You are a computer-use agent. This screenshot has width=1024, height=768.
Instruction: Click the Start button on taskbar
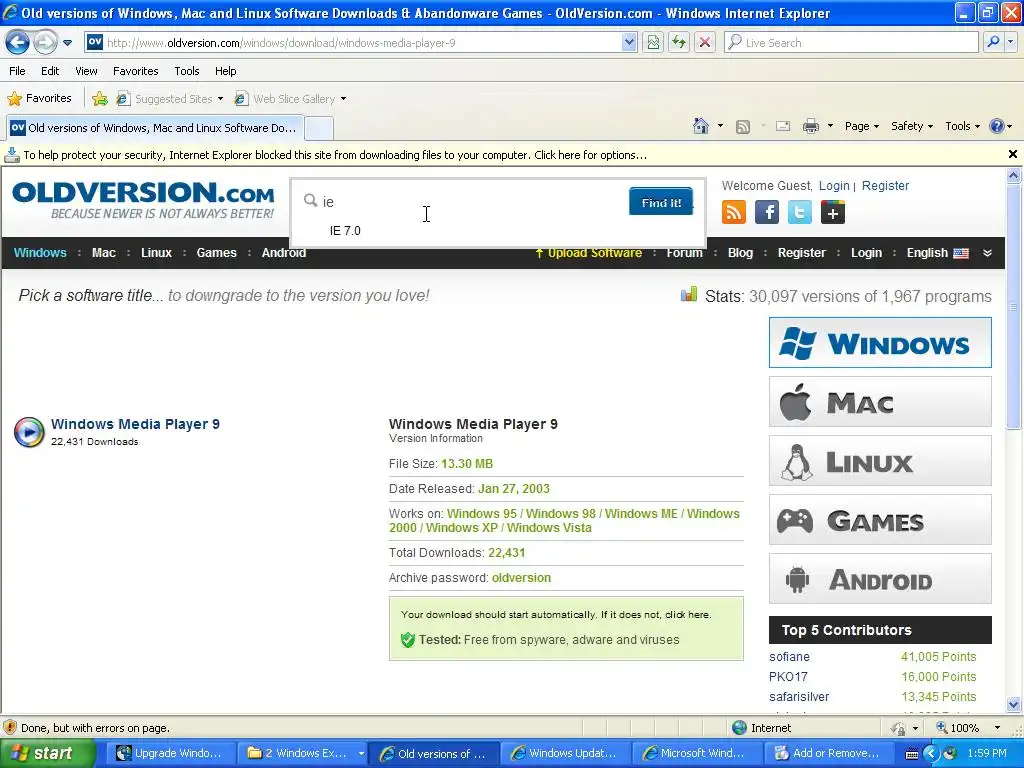click(x=46, y=754)
